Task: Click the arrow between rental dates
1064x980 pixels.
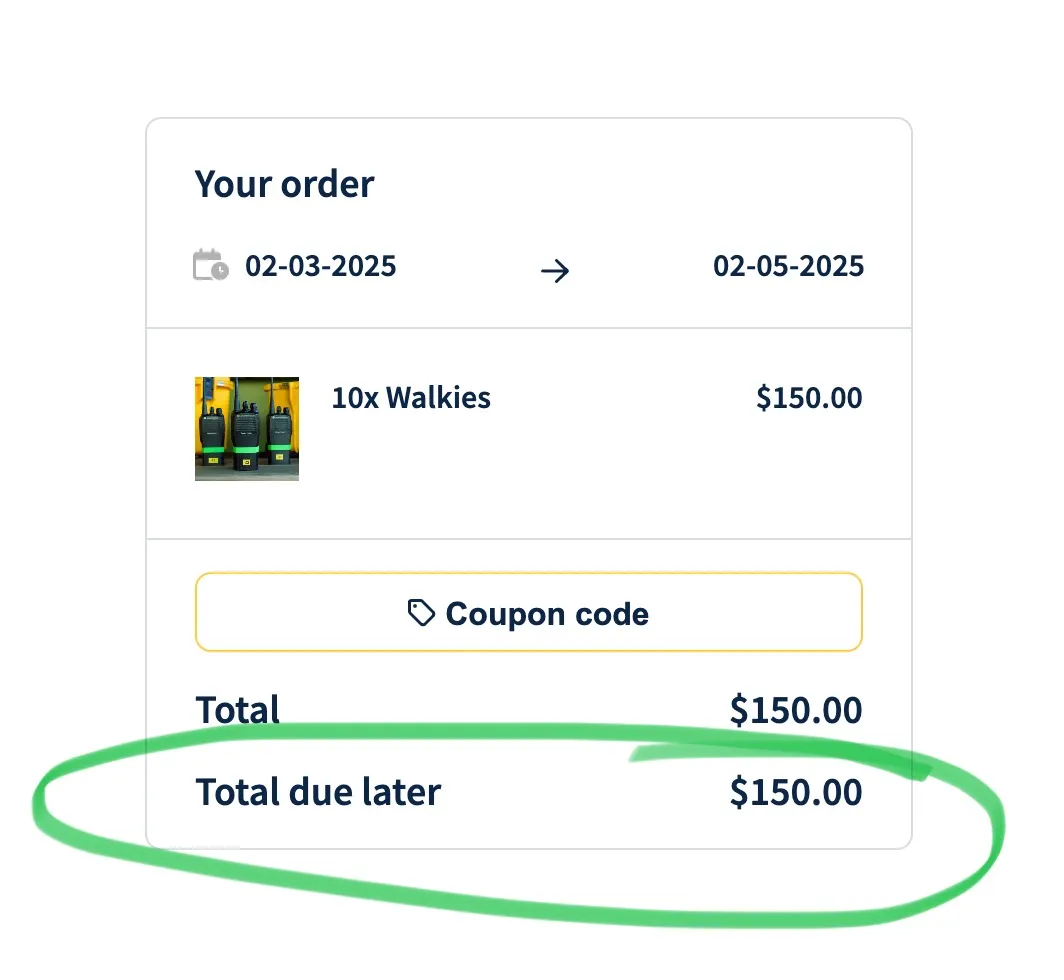Action: [555, 271]
